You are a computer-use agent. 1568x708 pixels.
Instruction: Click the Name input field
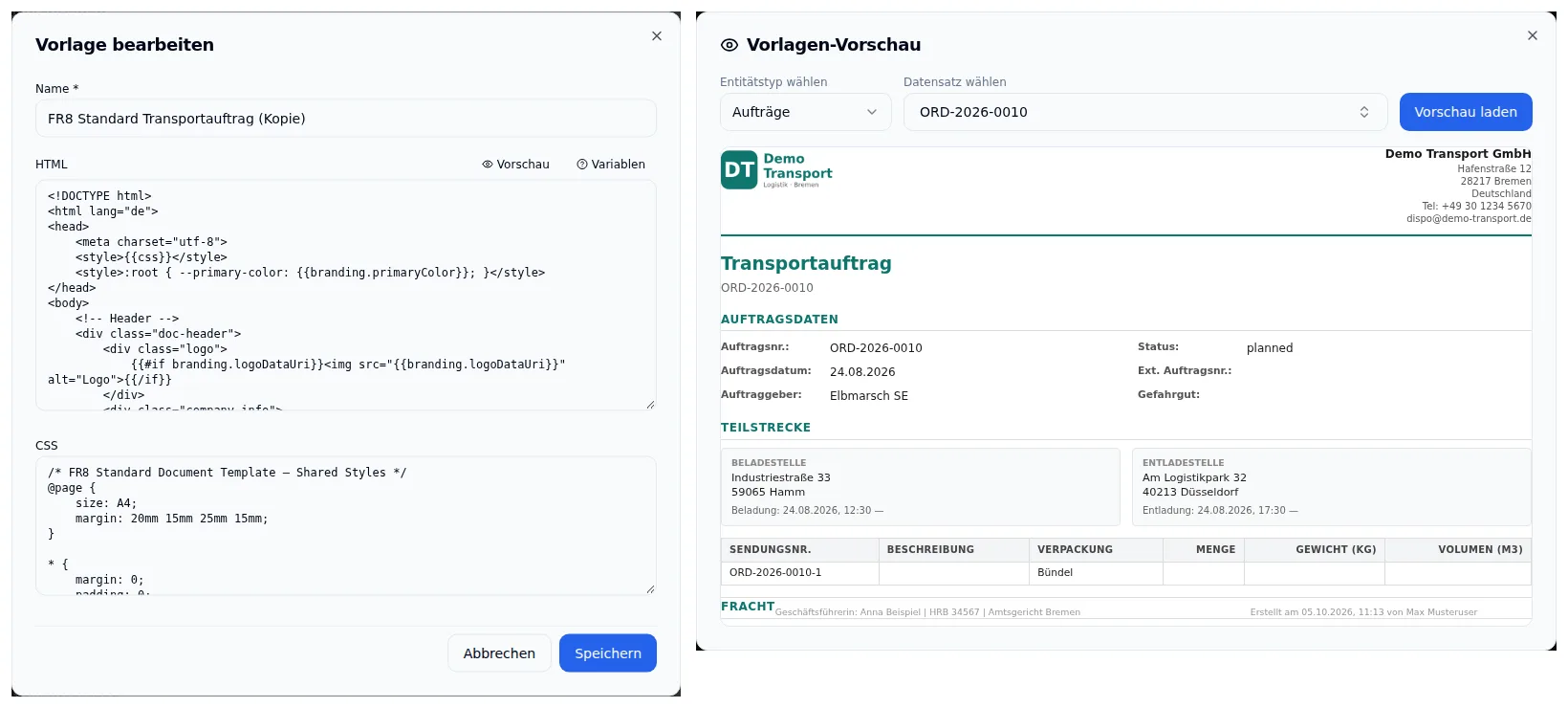point(346,119)
